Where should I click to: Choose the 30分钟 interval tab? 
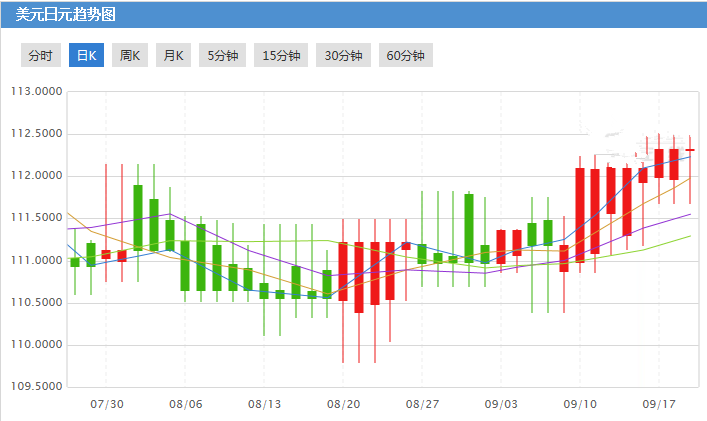click(343, 56)
